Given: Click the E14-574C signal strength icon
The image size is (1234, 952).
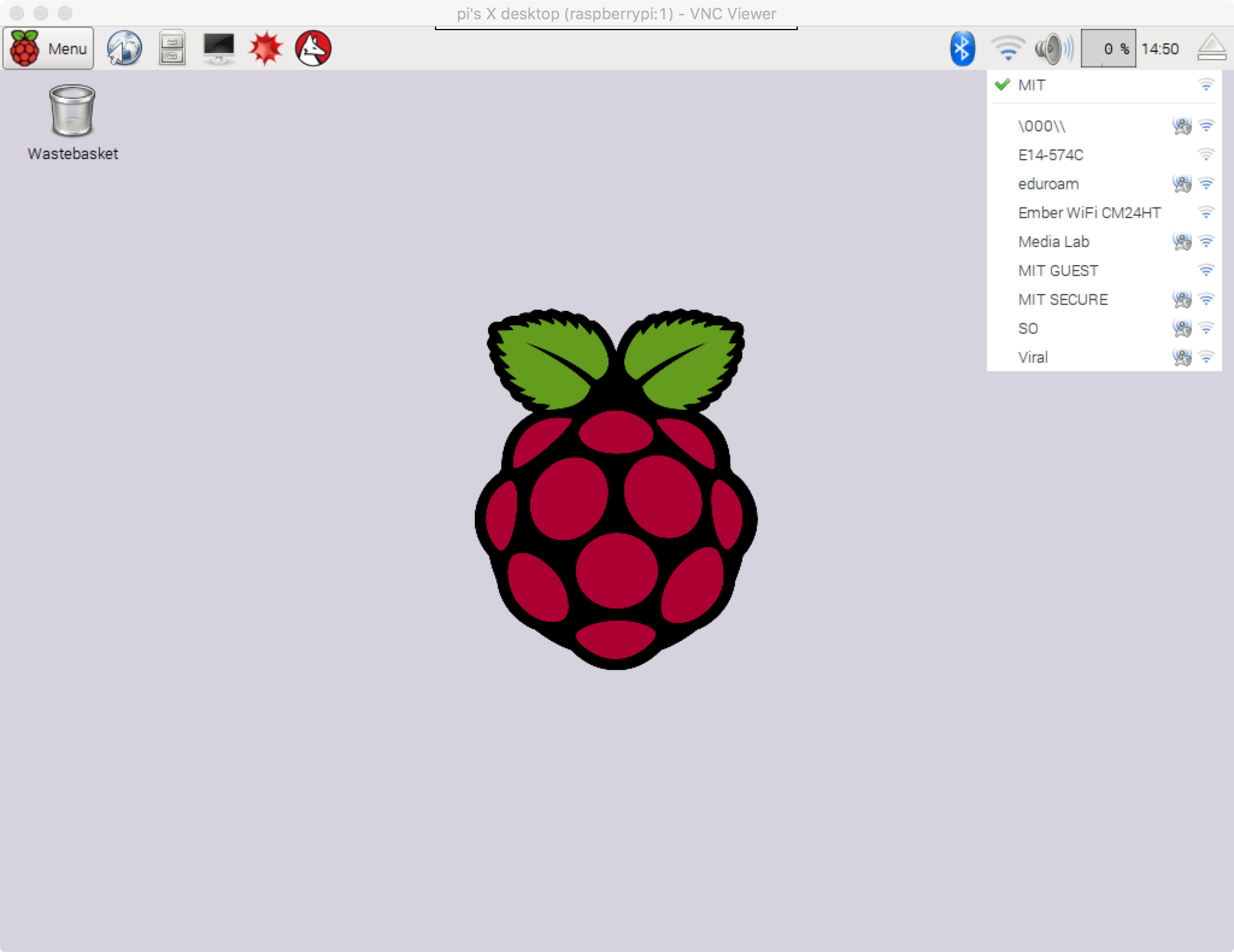Looking at the screenshot, I should coord(1206,155).
